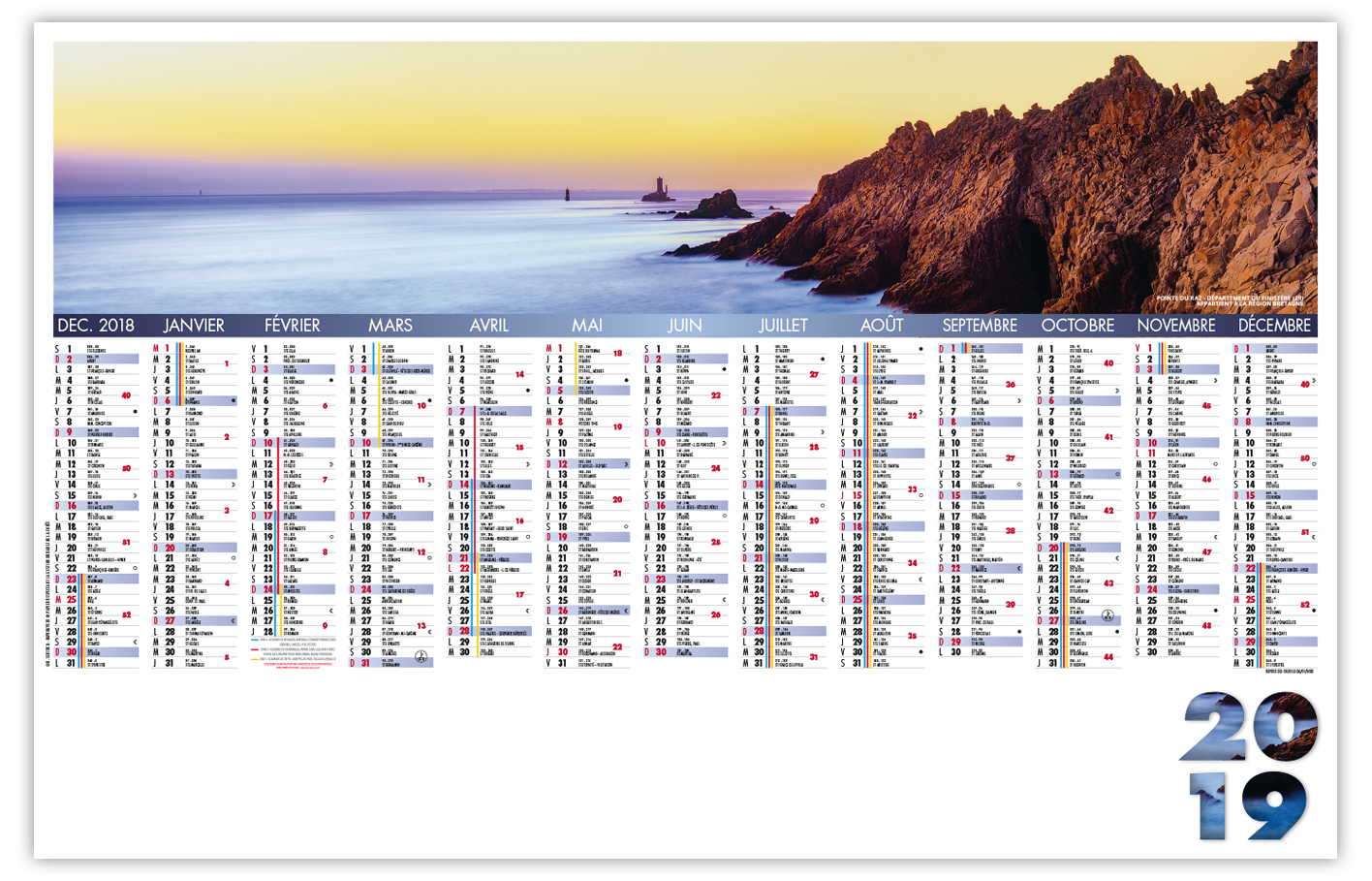Select the AOÛT month header

click(x=882, y=326)
